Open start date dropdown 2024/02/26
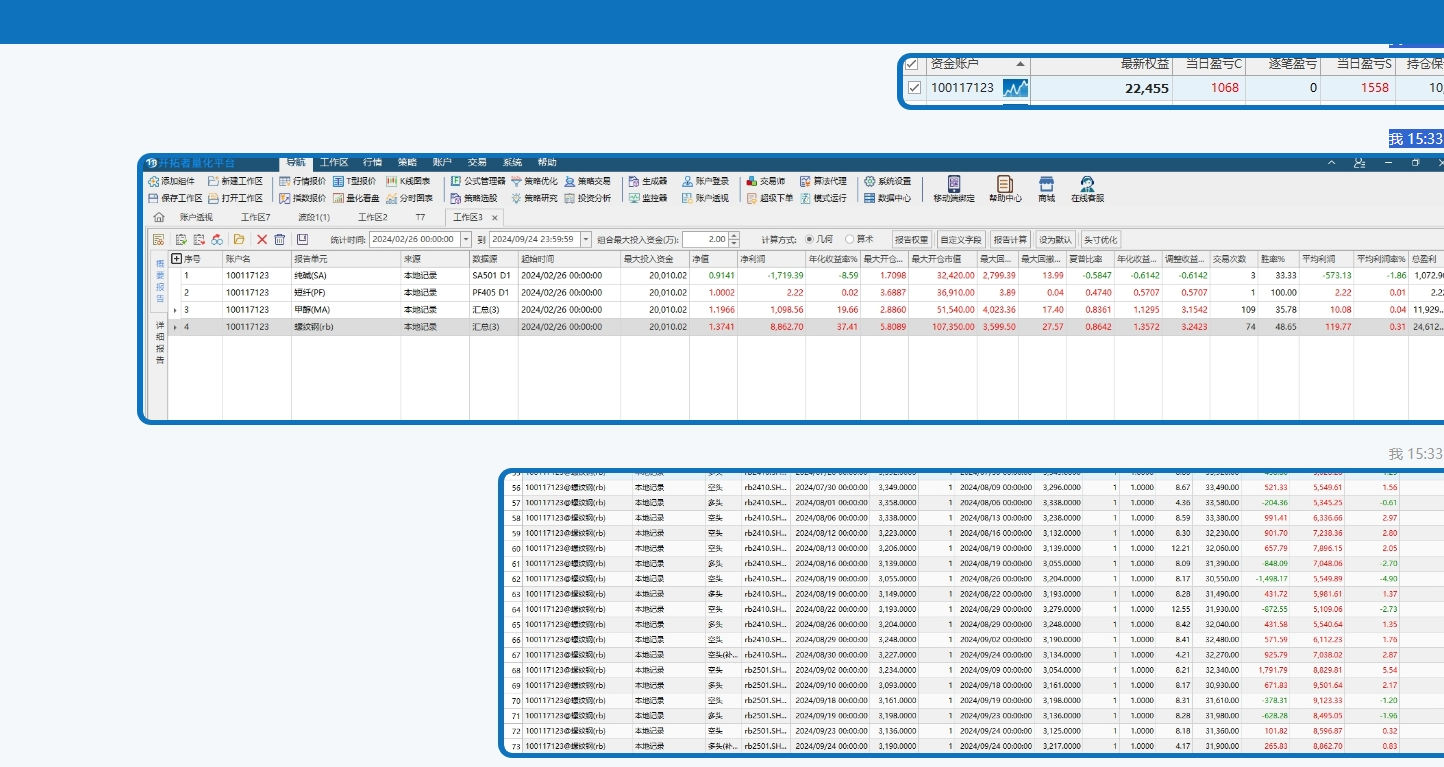The height and width of the screenshot is (767, 1444). pos(465,239)
